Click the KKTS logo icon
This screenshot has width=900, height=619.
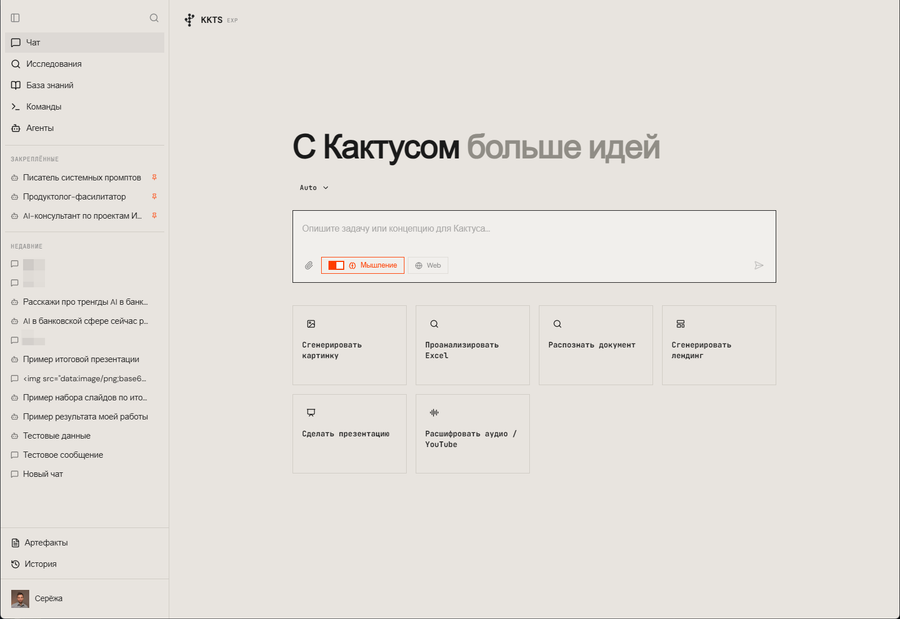tap(189, 20)
